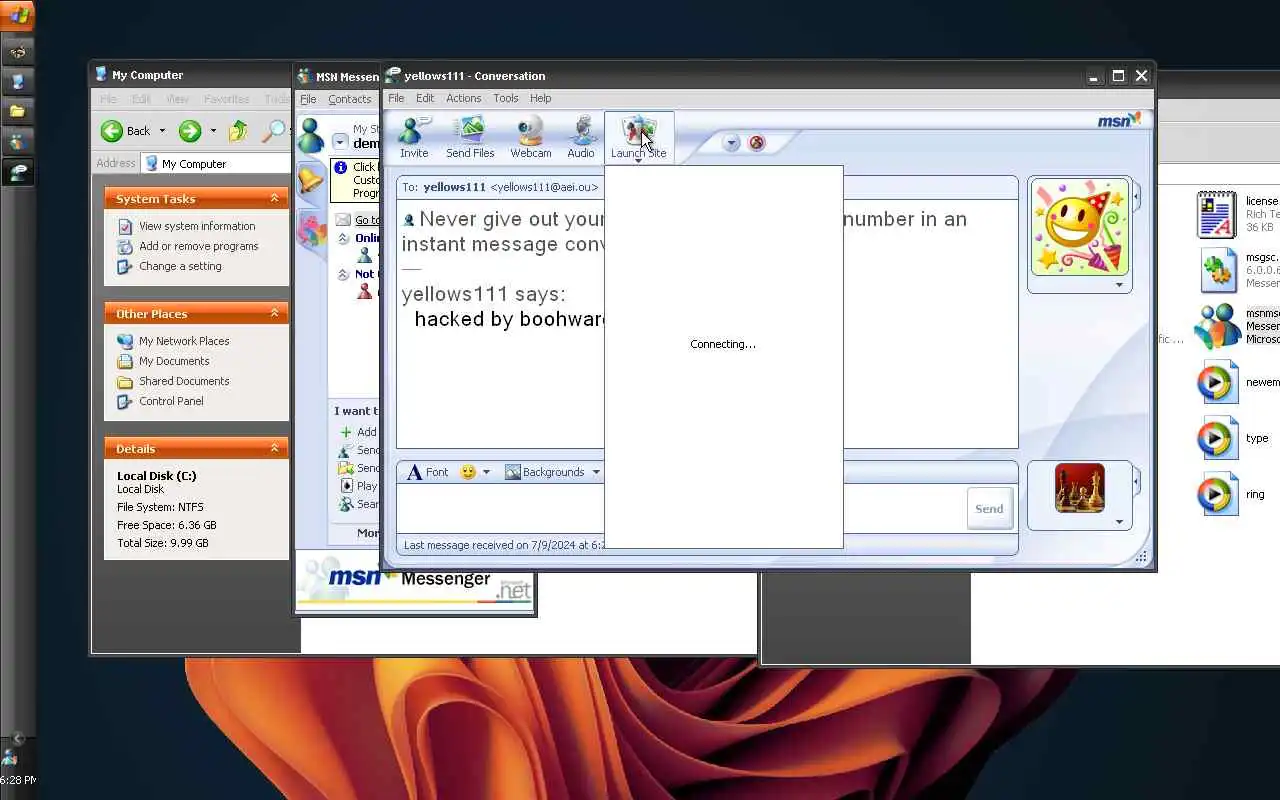Viewport: 1280px width, 800px height.
Task: Open the Backgrounds dropdown arrow
Action: pos(596,472)
